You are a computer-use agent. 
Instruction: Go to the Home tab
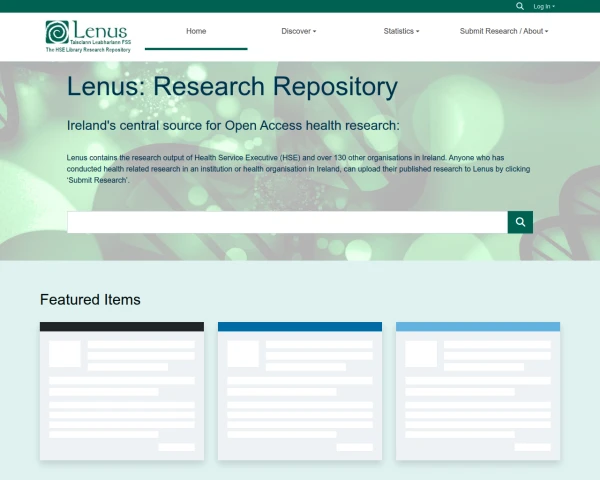pyautogui.click(x=196, y=31)
